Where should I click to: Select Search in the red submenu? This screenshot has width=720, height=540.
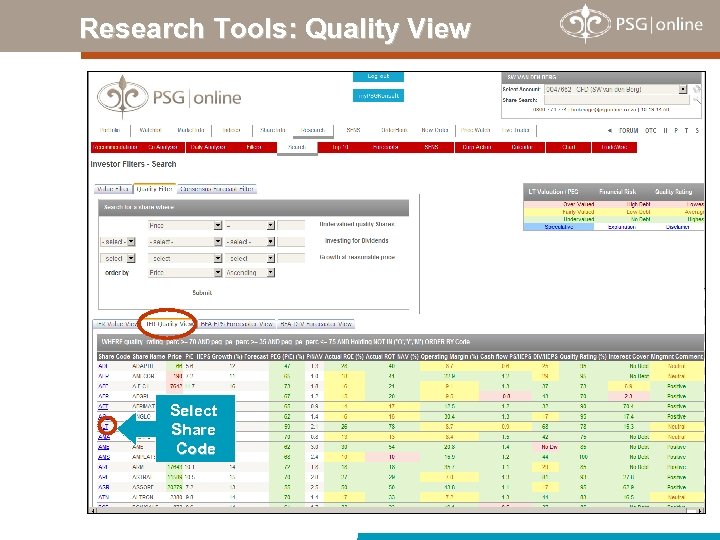pos(297,147)
